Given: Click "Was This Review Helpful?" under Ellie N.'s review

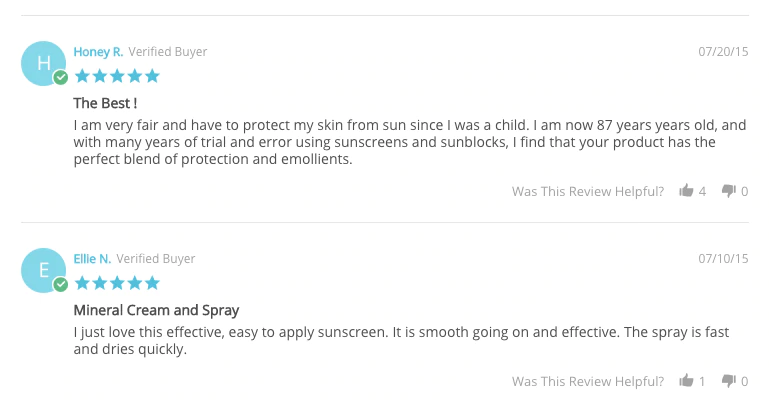Looking at the screenshot, I should (588, 382).
